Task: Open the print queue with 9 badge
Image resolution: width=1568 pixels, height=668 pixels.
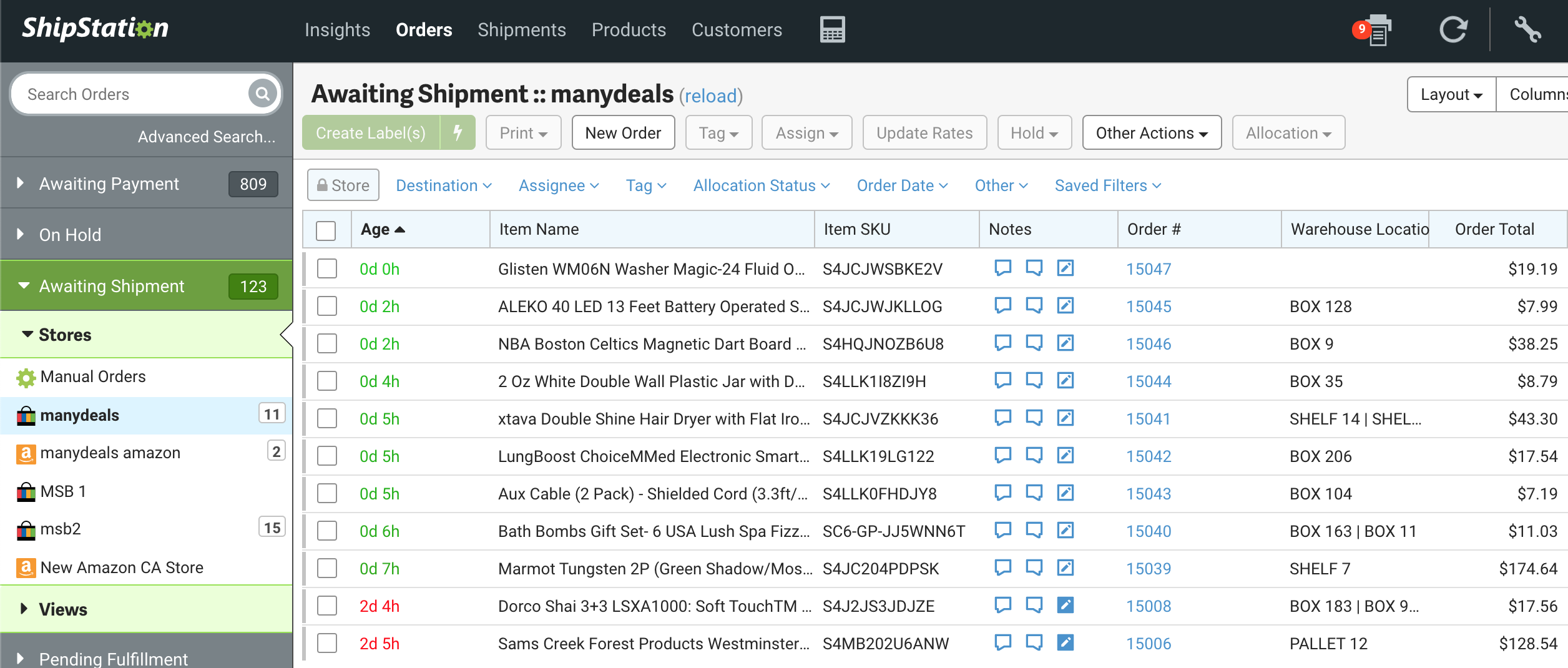Action: pyautogui.click(x=1375, y=30)
